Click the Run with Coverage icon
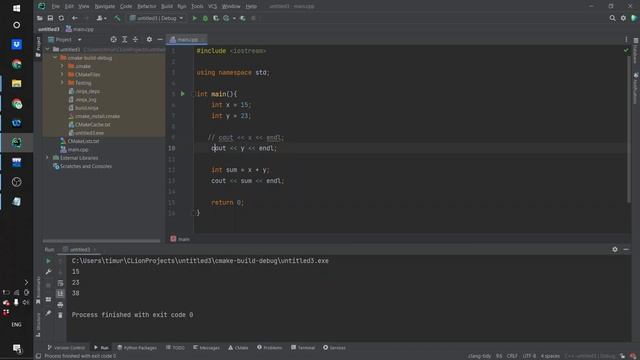This screenshot has width=640, height=360. (216, 18)
